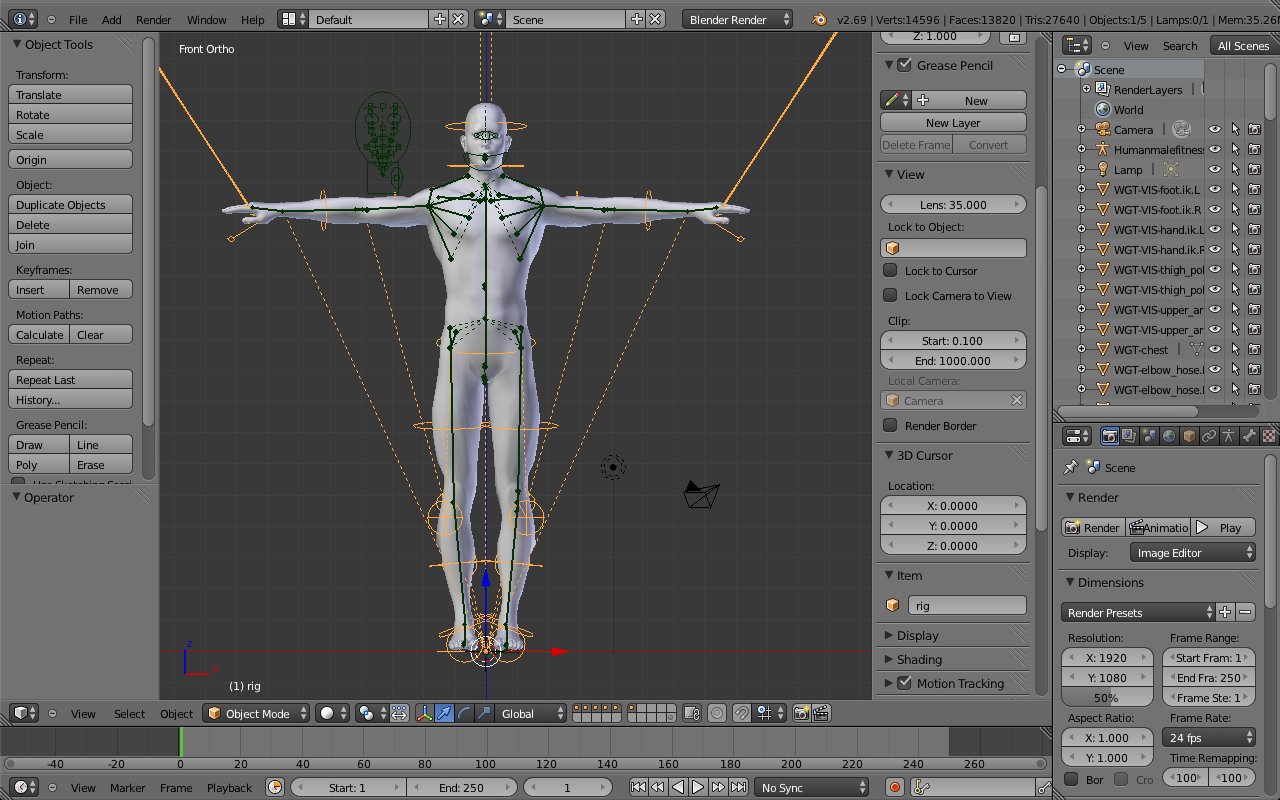Adjust the Lens 35.000 slider

(x=953, y=204)
